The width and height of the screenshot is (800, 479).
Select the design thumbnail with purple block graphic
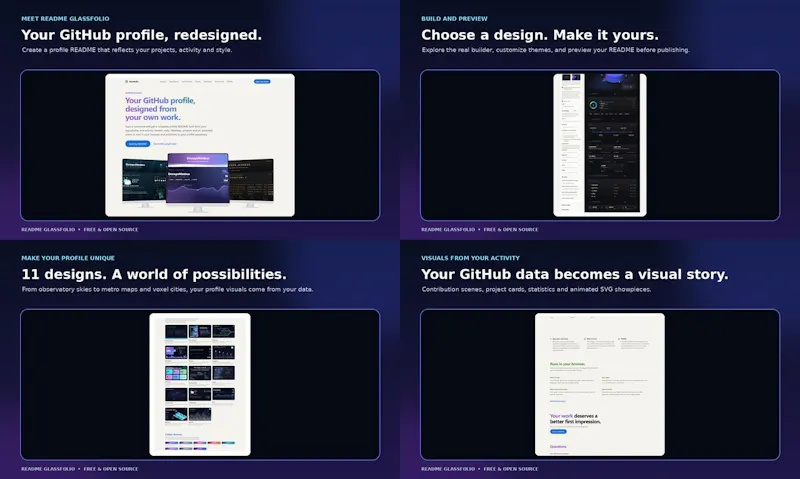click(x=176, y=352)
